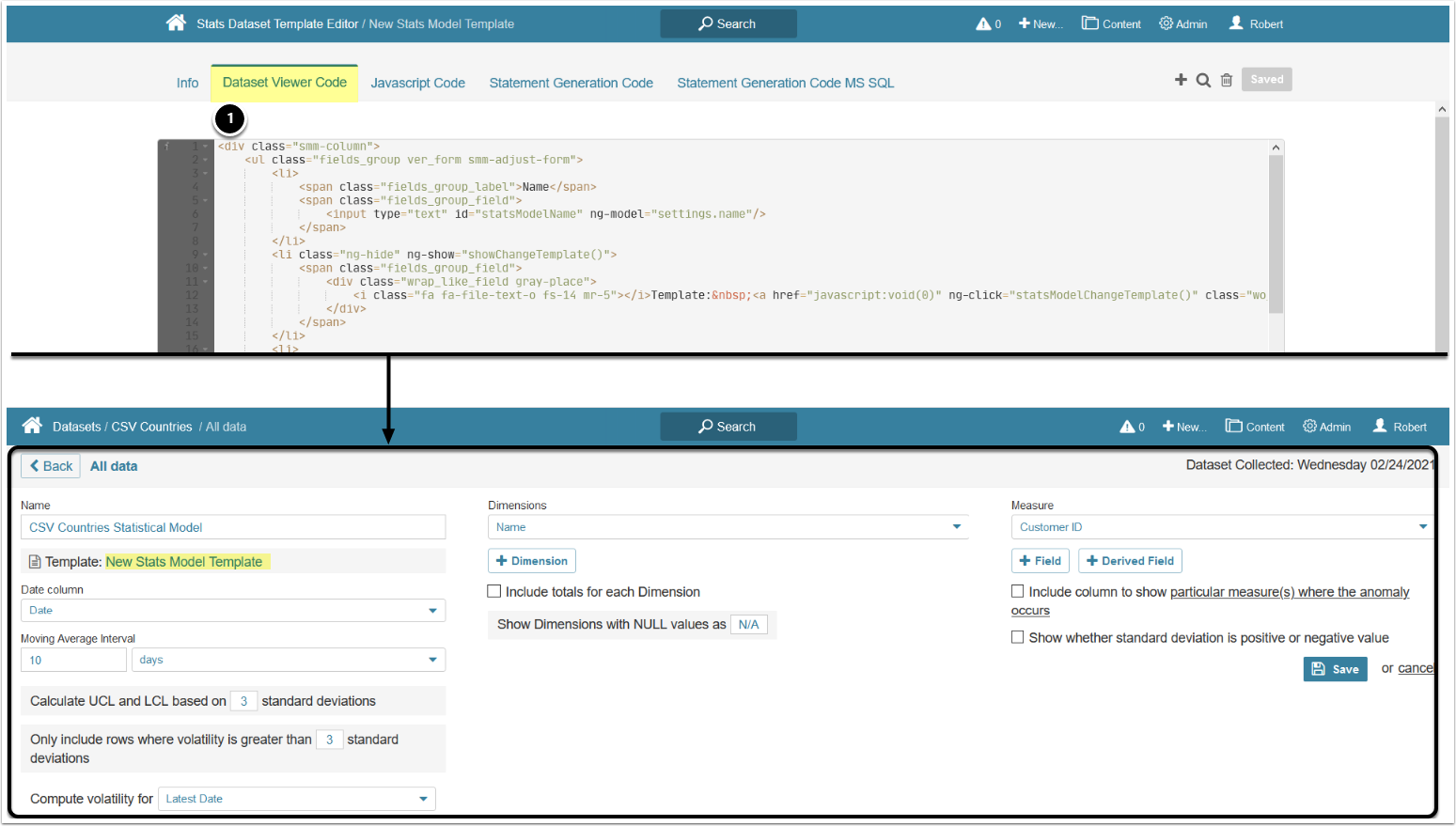Open Admin gear menu in lower header
This screenshot has width=1456, height=826.
[x=1326, y=427]
